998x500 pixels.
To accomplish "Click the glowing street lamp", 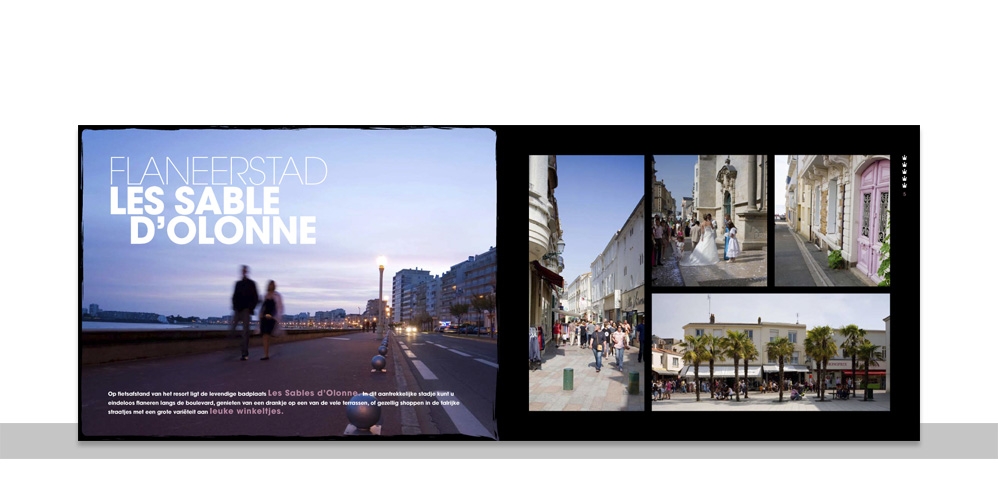I will point(381,264).
